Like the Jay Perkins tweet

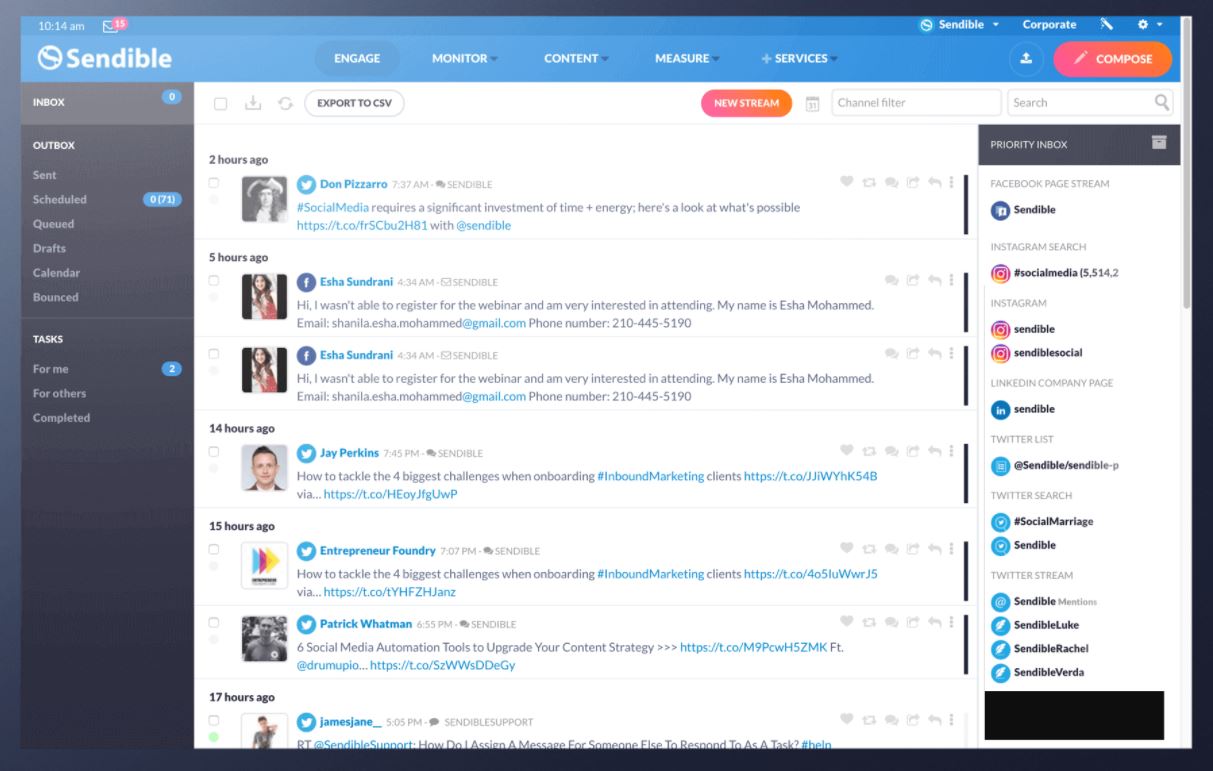847,451
